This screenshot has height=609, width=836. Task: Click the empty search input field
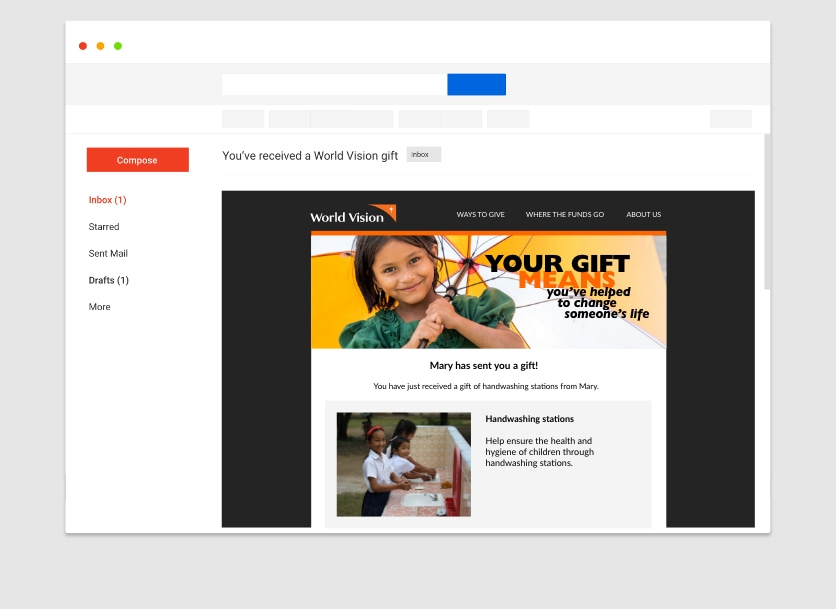point(334,85)
